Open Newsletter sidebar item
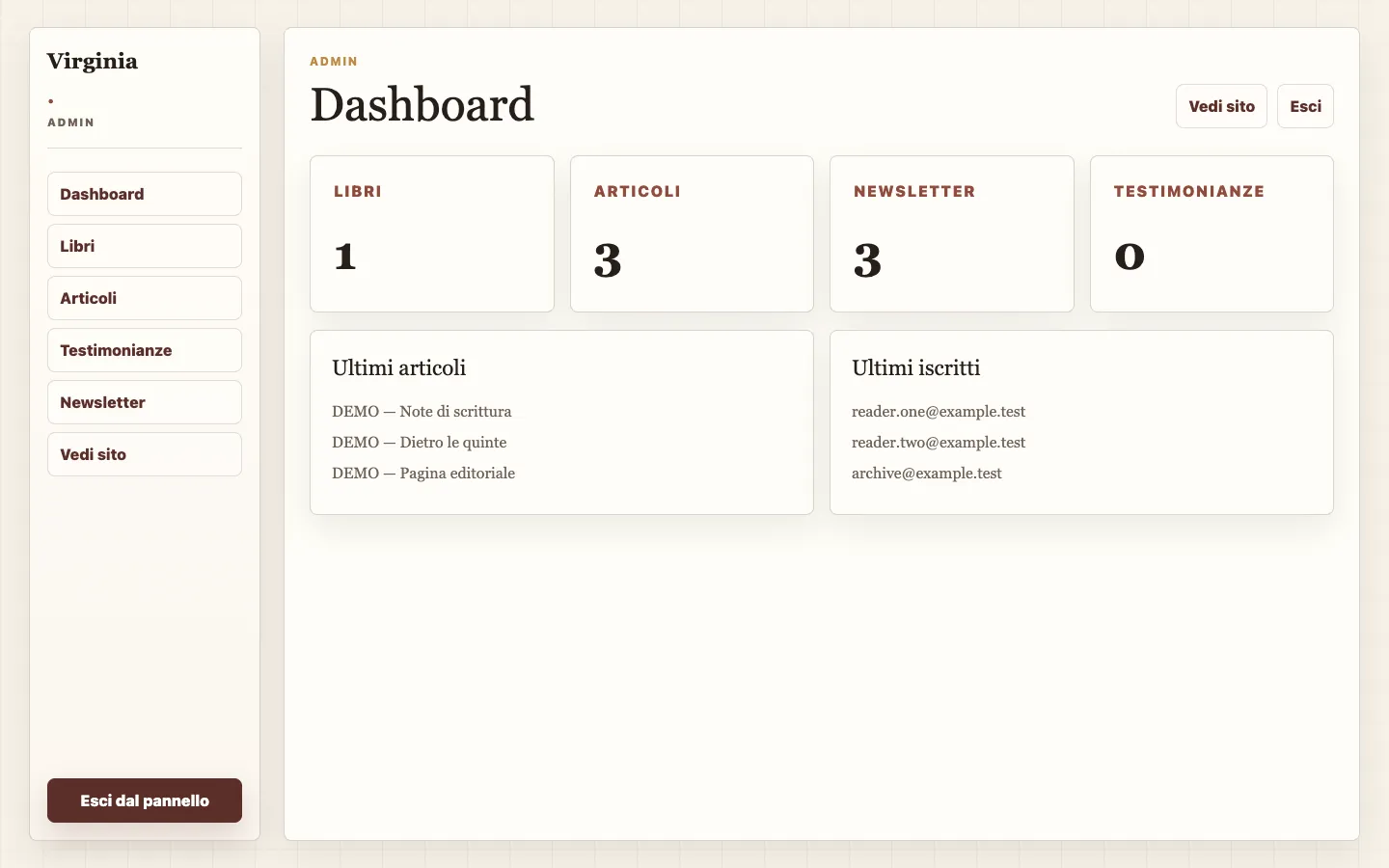Viewport: 1389px width, 868px height. point(145,402)
